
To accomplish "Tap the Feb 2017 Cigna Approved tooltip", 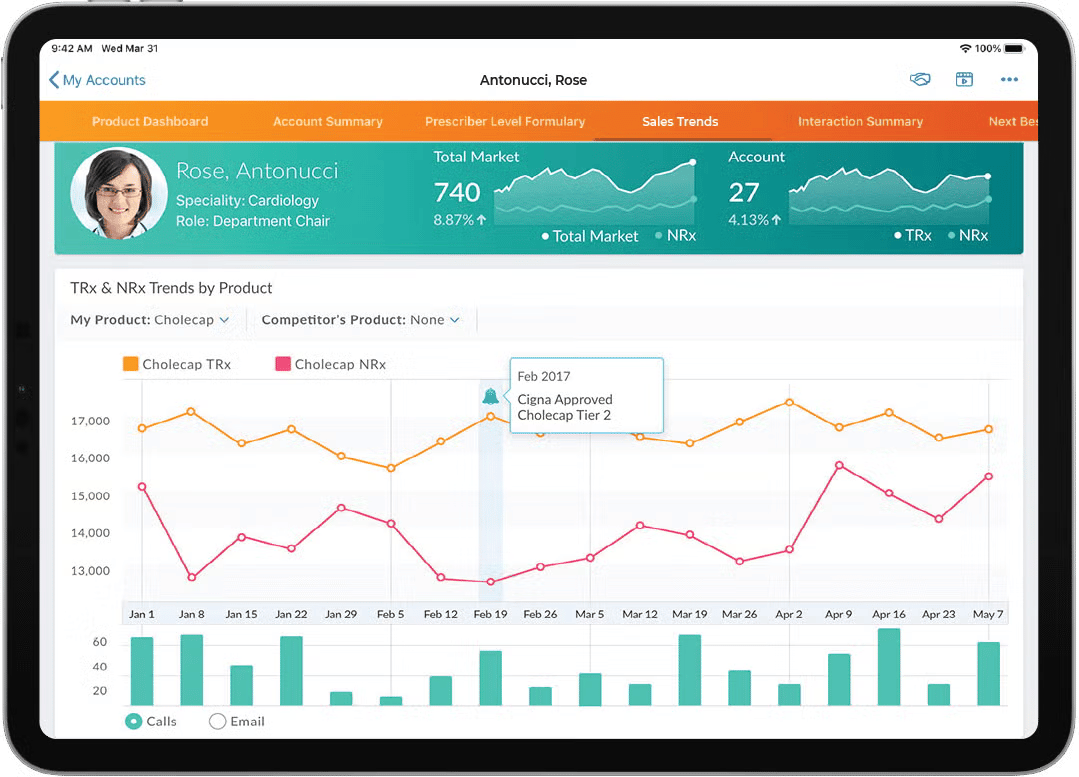I will (x=586, y=395).
